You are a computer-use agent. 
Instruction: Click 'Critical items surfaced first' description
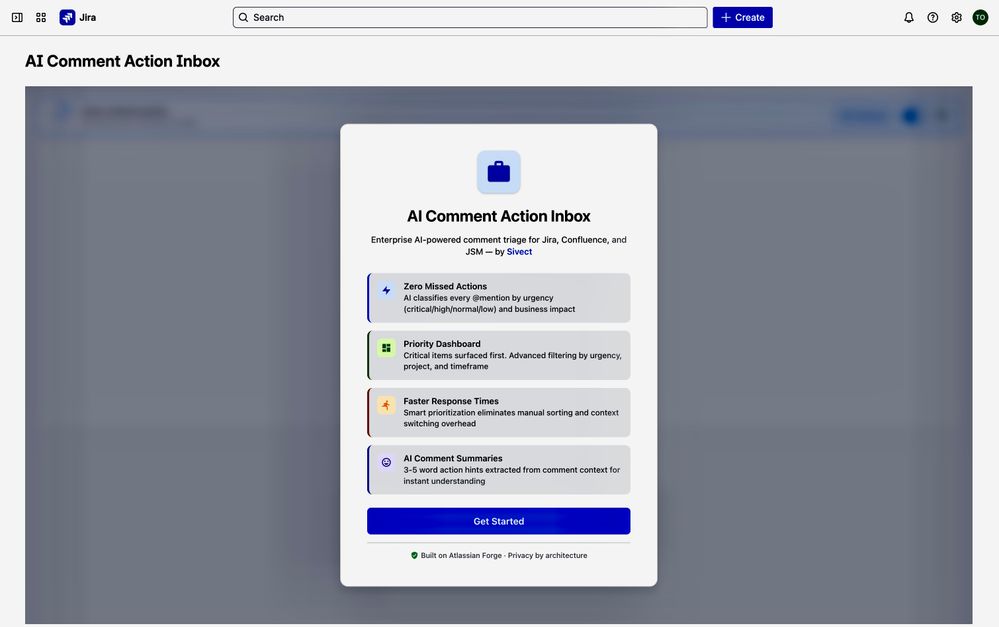(x=512, y=361)
